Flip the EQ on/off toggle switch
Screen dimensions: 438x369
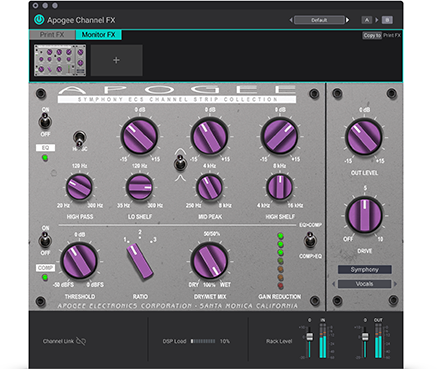45,121
